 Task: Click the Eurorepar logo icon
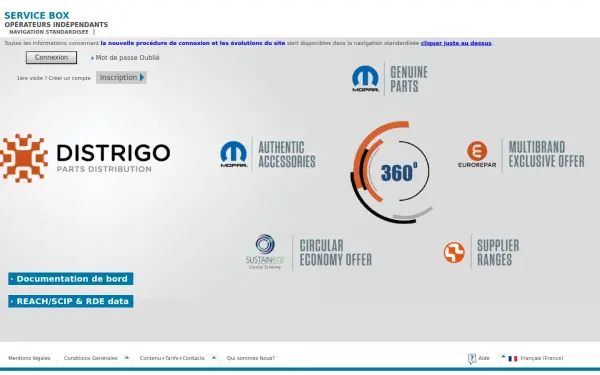[x=477, y=154]
